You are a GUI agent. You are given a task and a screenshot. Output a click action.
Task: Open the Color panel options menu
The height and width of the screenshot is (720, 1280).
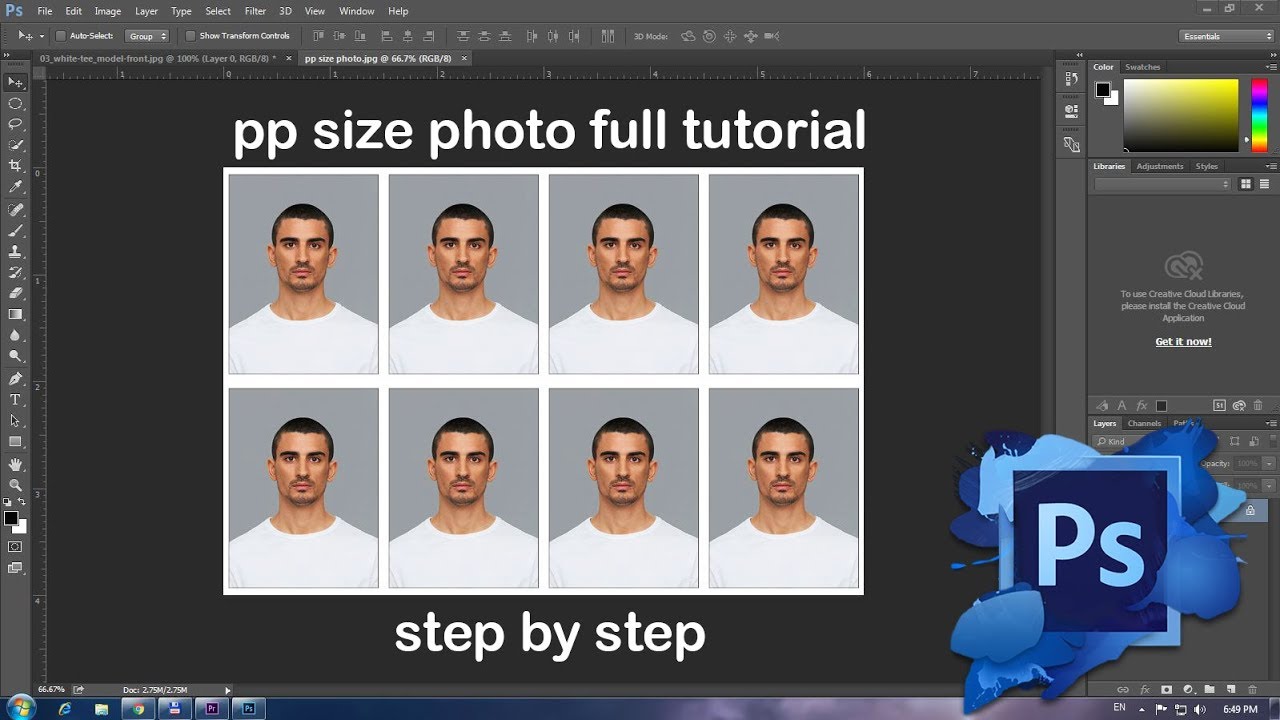[1271, 67]
